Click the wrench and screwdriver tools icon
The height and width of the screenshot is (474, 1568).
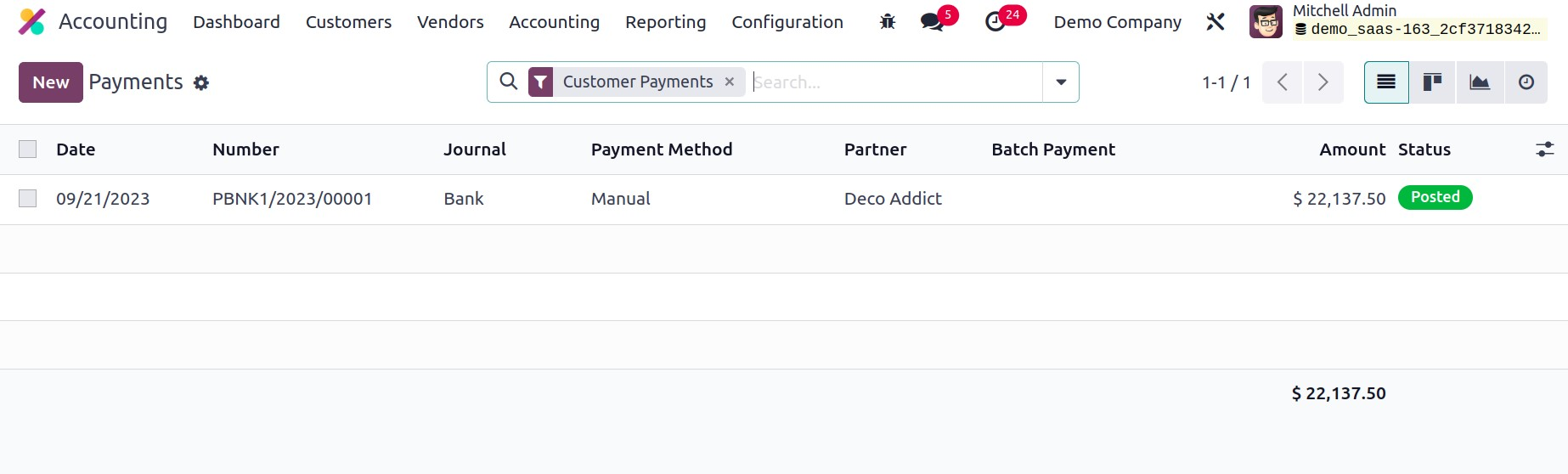coord(1215,22)
